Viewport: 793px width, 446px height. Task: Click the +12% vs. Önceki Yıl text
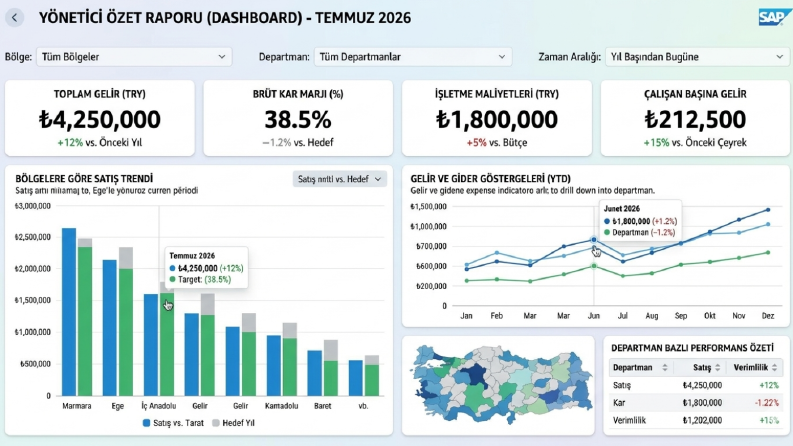(x=100, y=143)
